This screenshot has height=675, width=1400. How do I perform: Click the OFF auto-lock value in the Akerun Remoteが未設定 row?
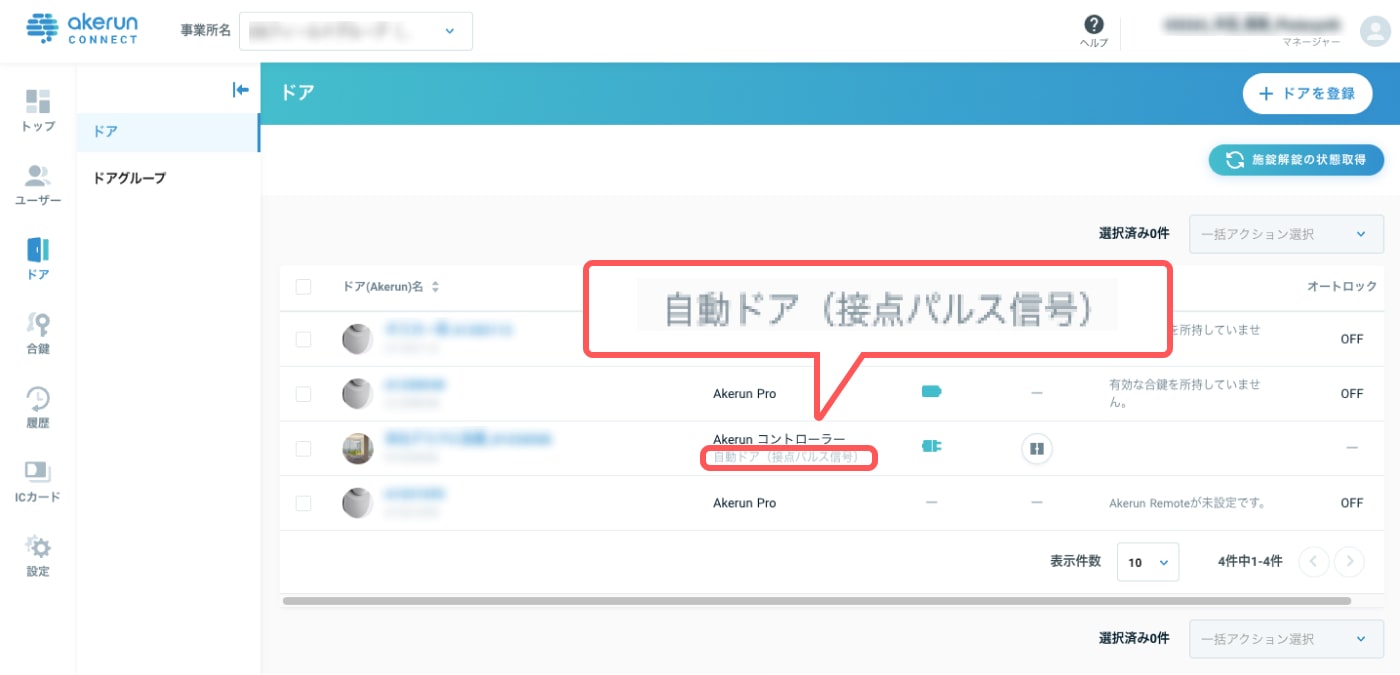tap(1352, 503)
